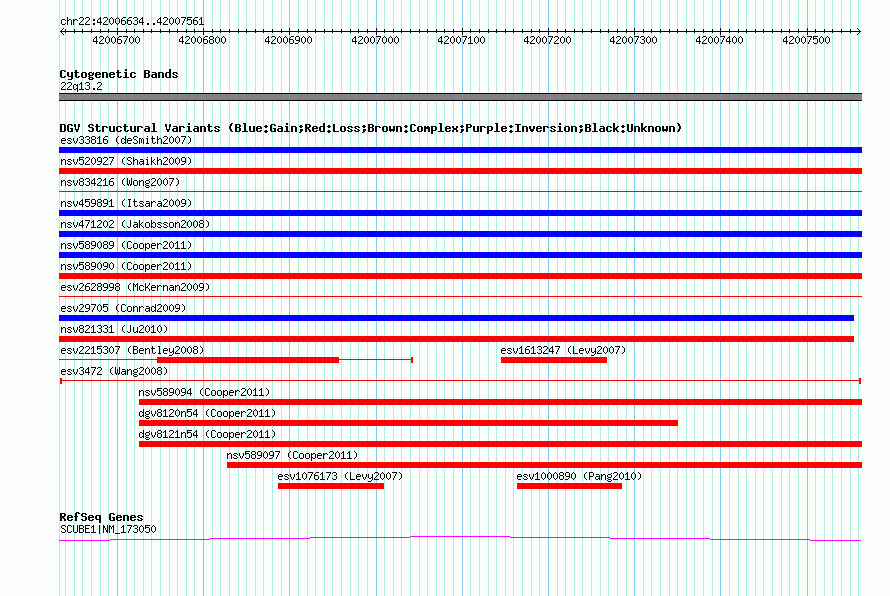Viewport: 890px width, 596px height.
Task: Open esv1000890 (Pang2010) variant label
Action: point(579,476)
